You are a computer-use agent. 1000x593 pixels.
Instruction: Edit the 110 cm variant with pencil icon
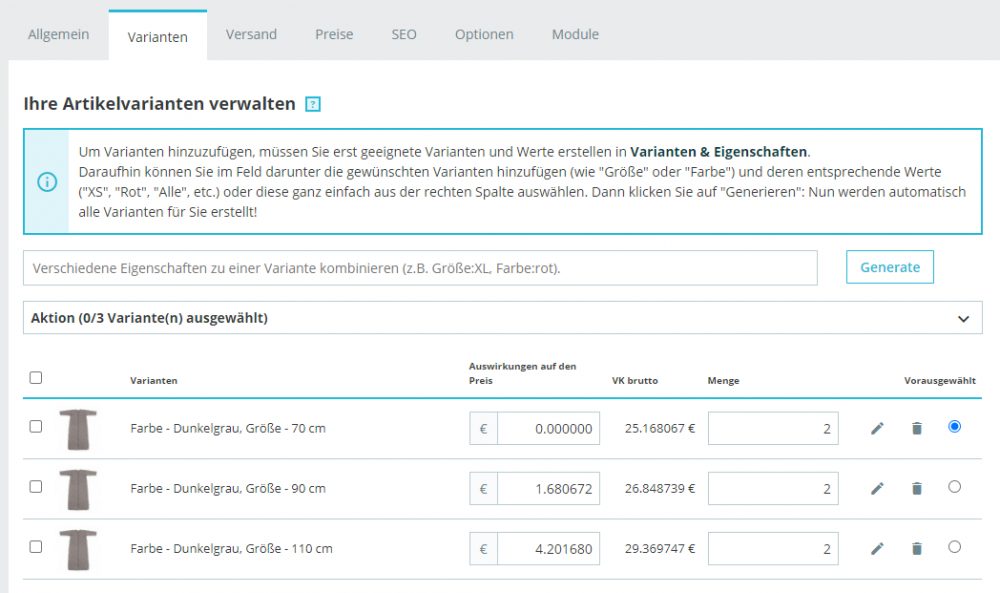click(877, 548)
